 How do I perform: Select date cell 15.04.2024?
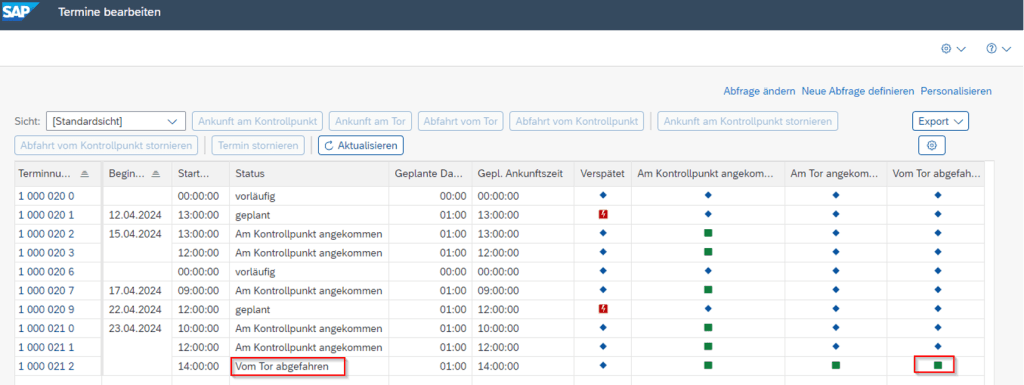(x=137, y=234)
